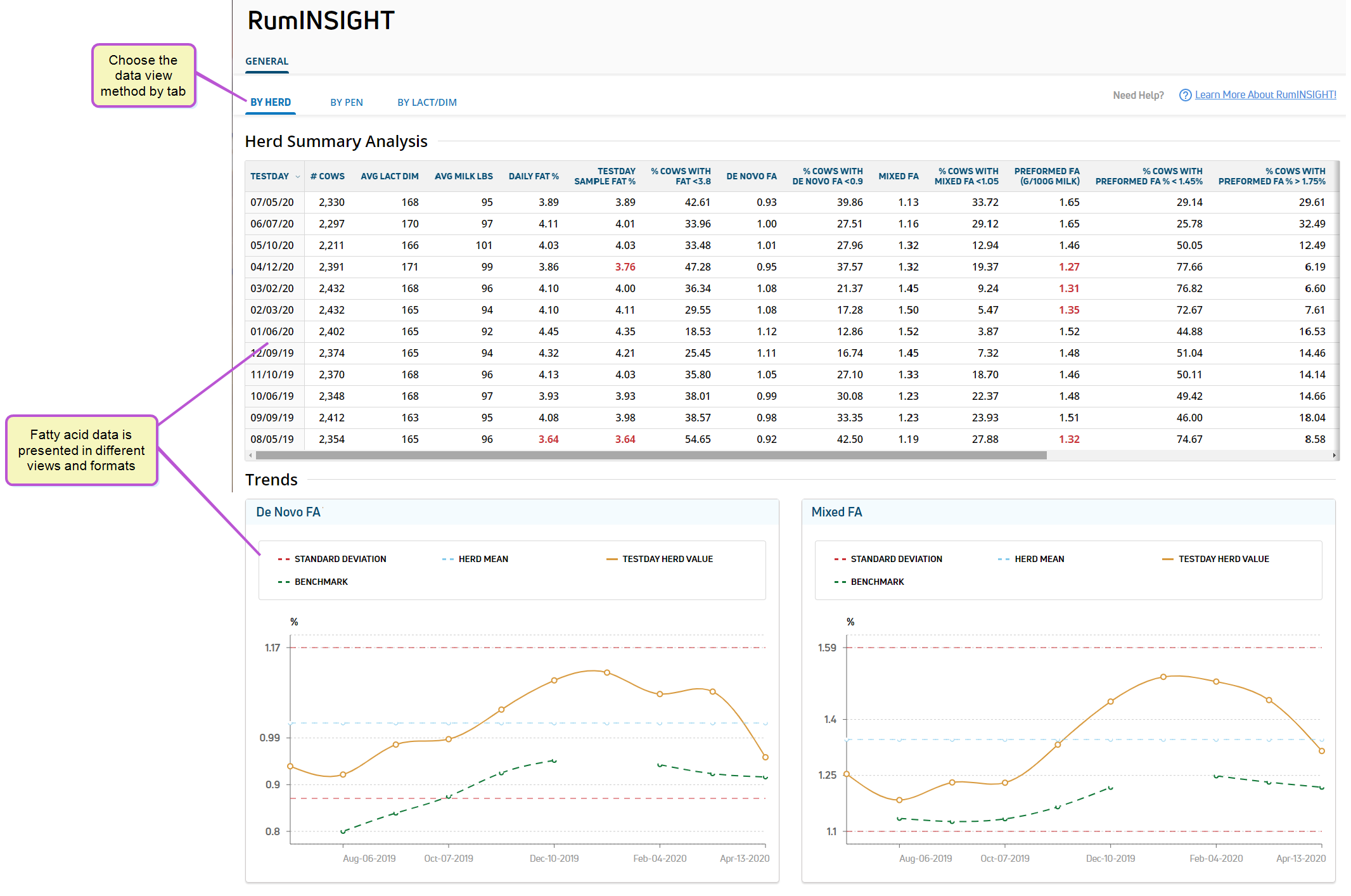Select the 06/07/20 testday row
Image resolution: width=1351 pixels, height=896 pixels.
pos(792,224)
